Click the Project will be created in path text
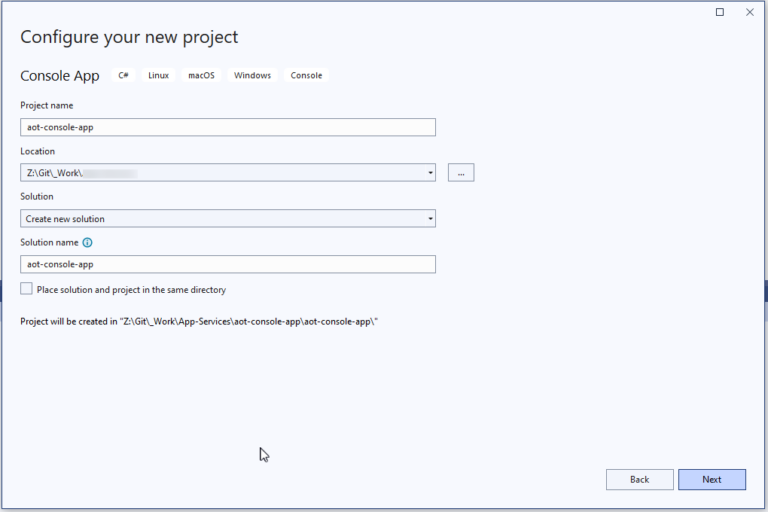 (x=200, y=322)
